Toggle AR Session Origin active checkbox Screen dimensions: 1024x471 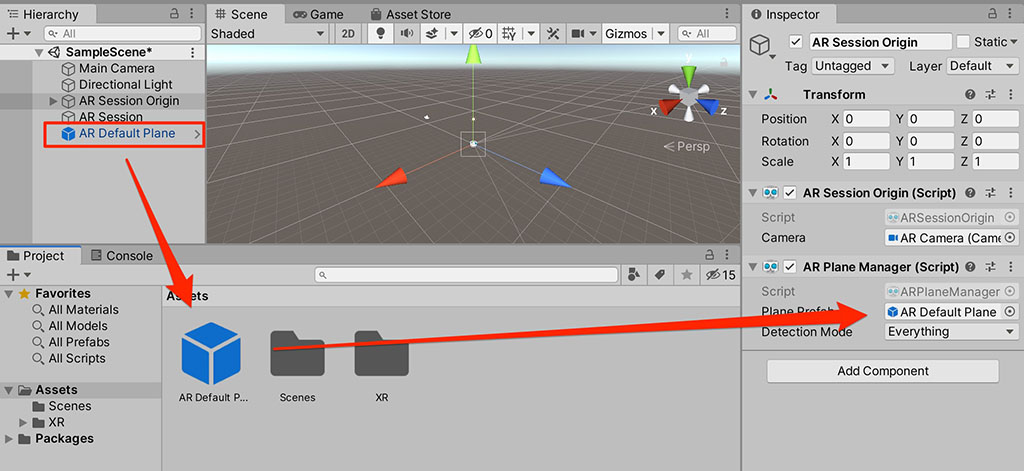pos(795,42)
